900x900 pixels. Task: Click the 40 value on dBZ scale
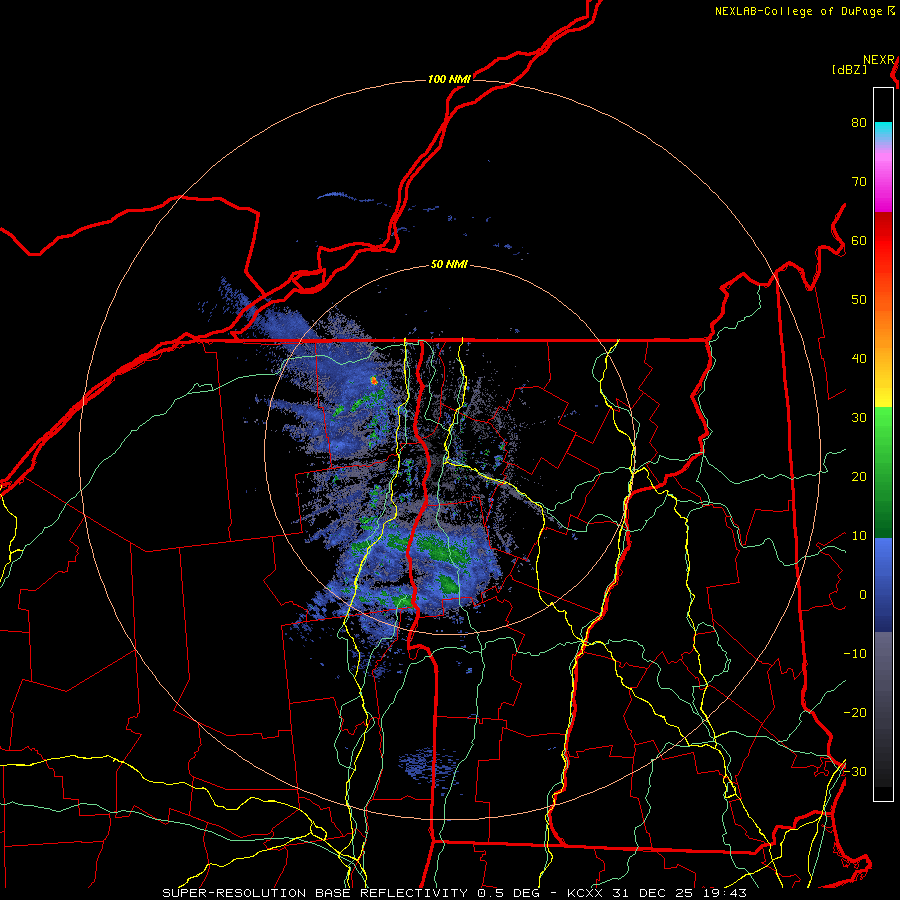coord(859,359)
